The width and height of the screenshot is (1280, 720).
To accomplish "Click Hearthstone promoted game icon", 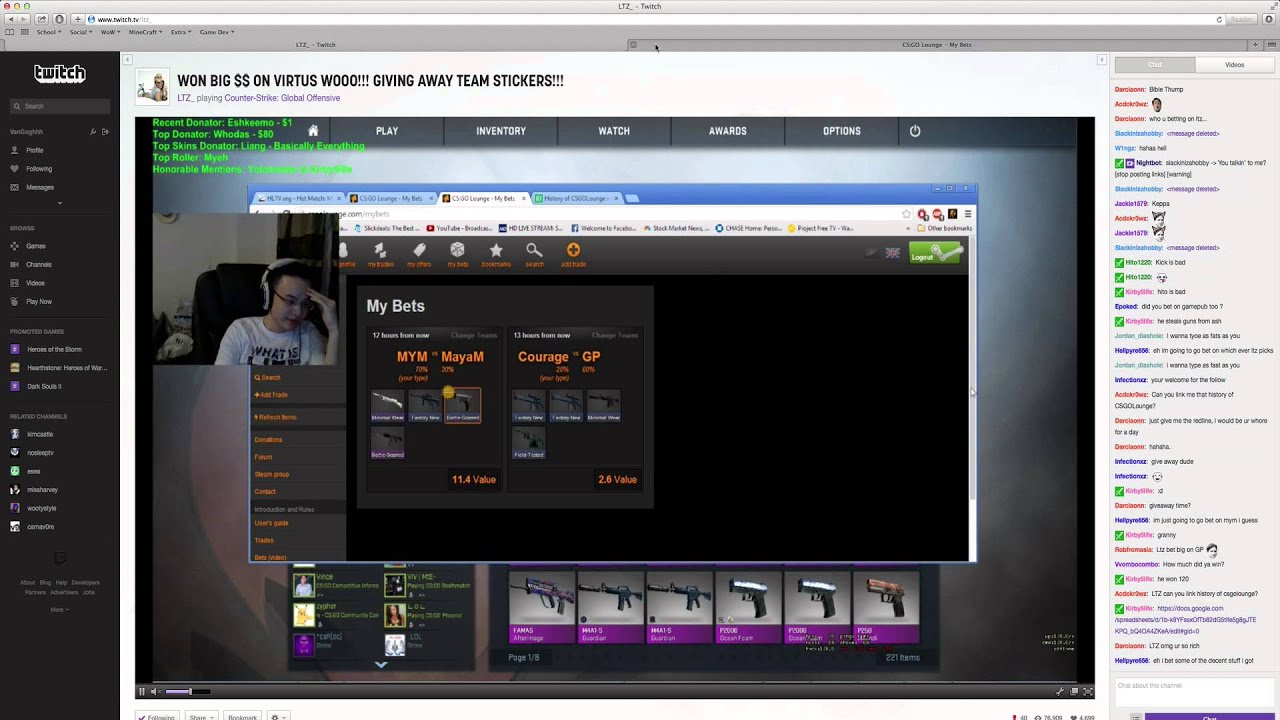I will 15,367.
